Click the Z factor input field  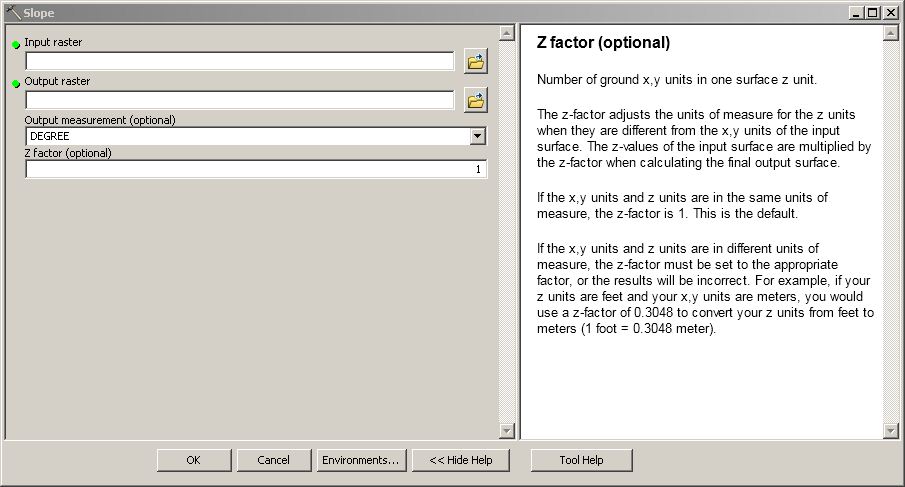coord(256,169)
